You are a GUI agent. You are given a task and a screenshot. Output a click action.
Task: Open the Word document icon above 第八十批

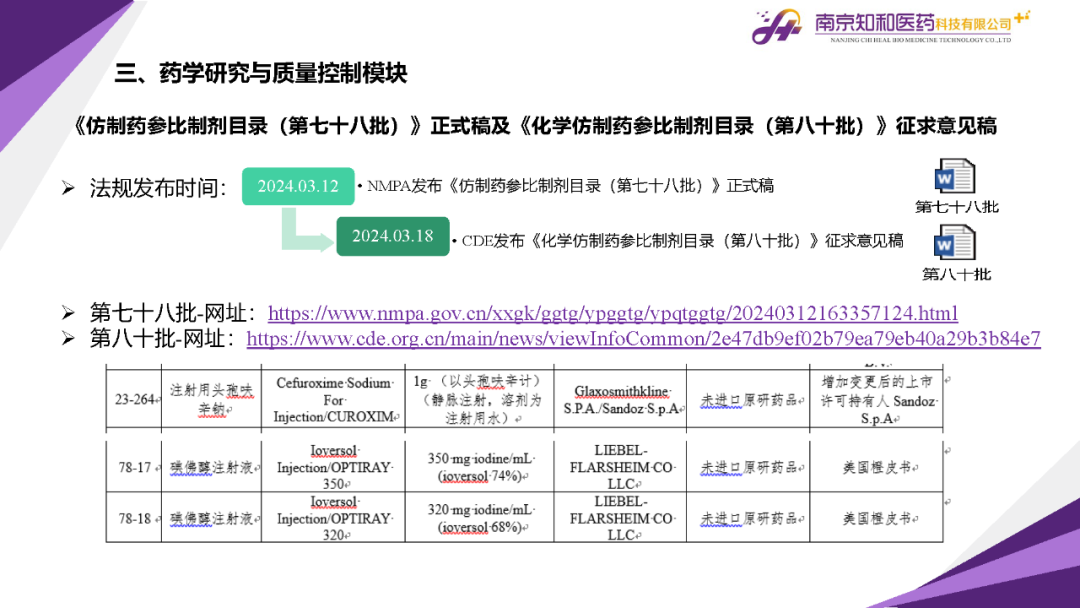[954, 243]
